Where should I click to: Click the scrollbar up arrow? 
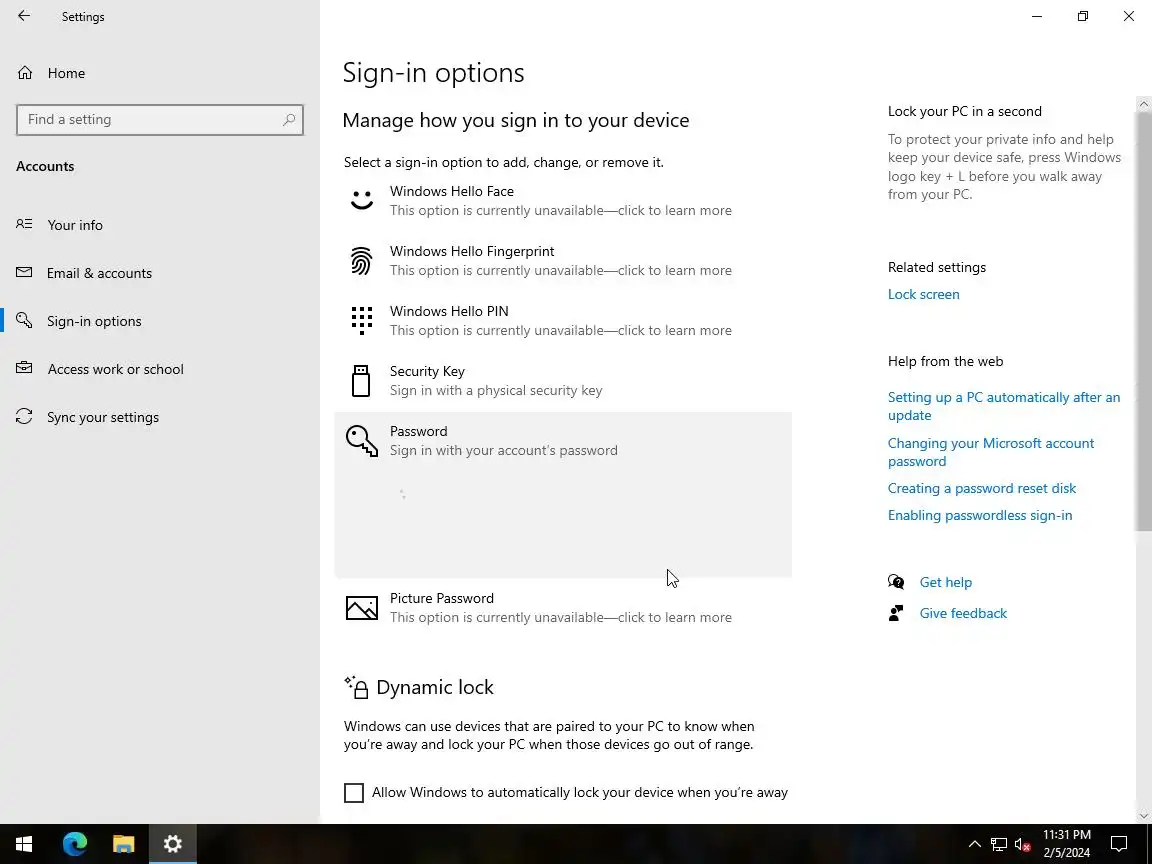pyautogui.click(x=1144, y=104)
